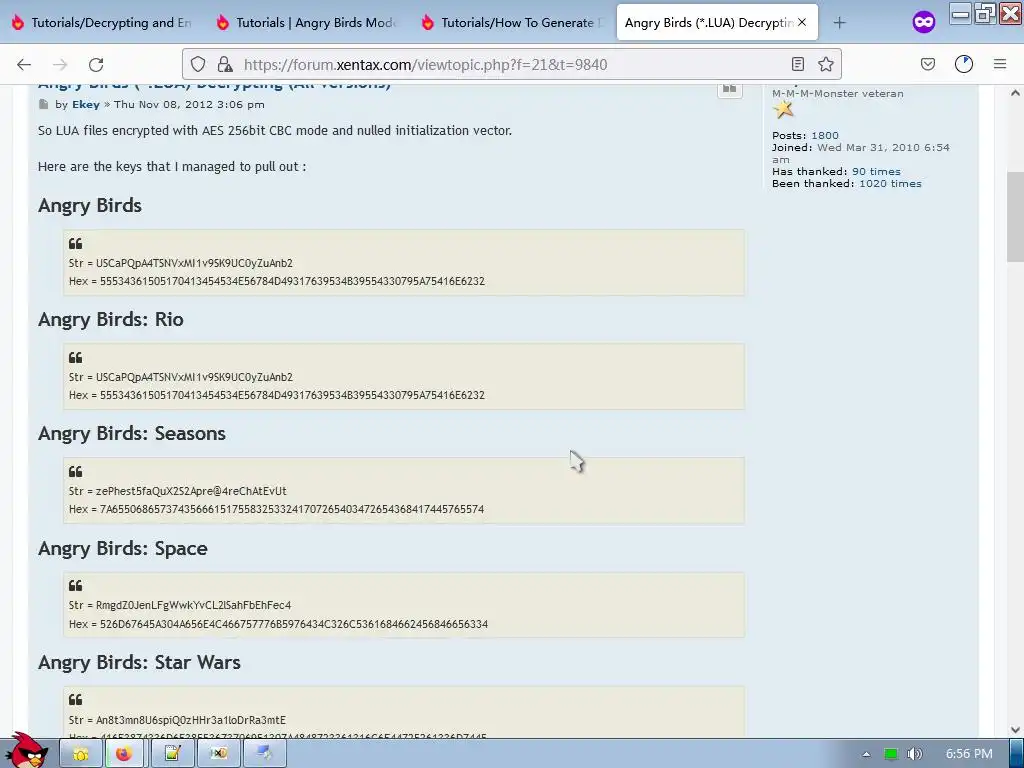The image size is (1024, 768).
Task: Click the Show Desktop strip by the clock
Action: click(1017, 754)
